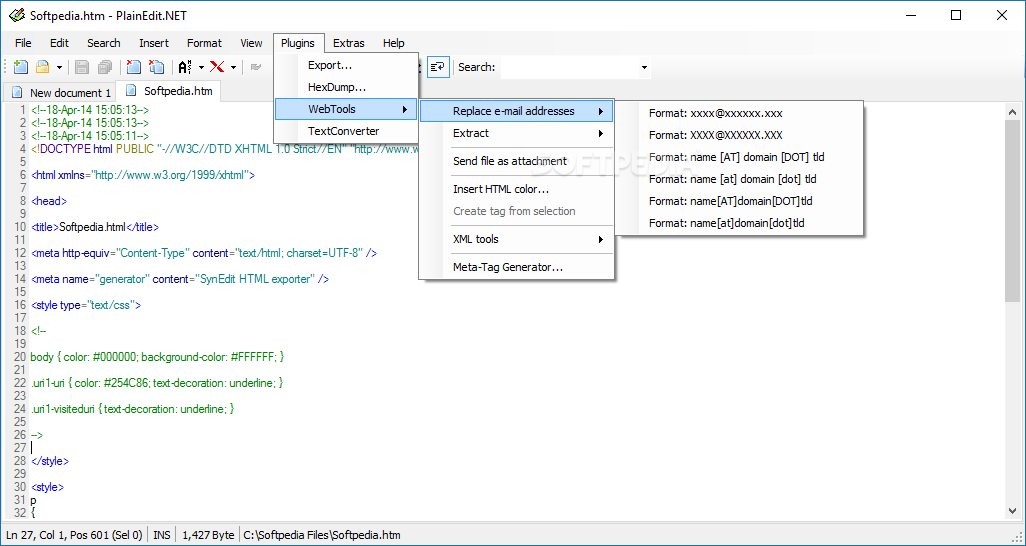Viewport: 1026px width, 546px height.
Task: Expand the Open file dropdown arrow
Action: (59, 67)
